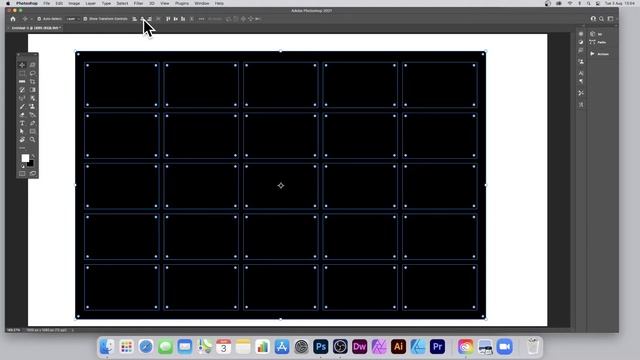The width and height of the screenshot is (640, 360).
Task: Open the Auto-Select Layer dropdown
Action: click(73, 19)
